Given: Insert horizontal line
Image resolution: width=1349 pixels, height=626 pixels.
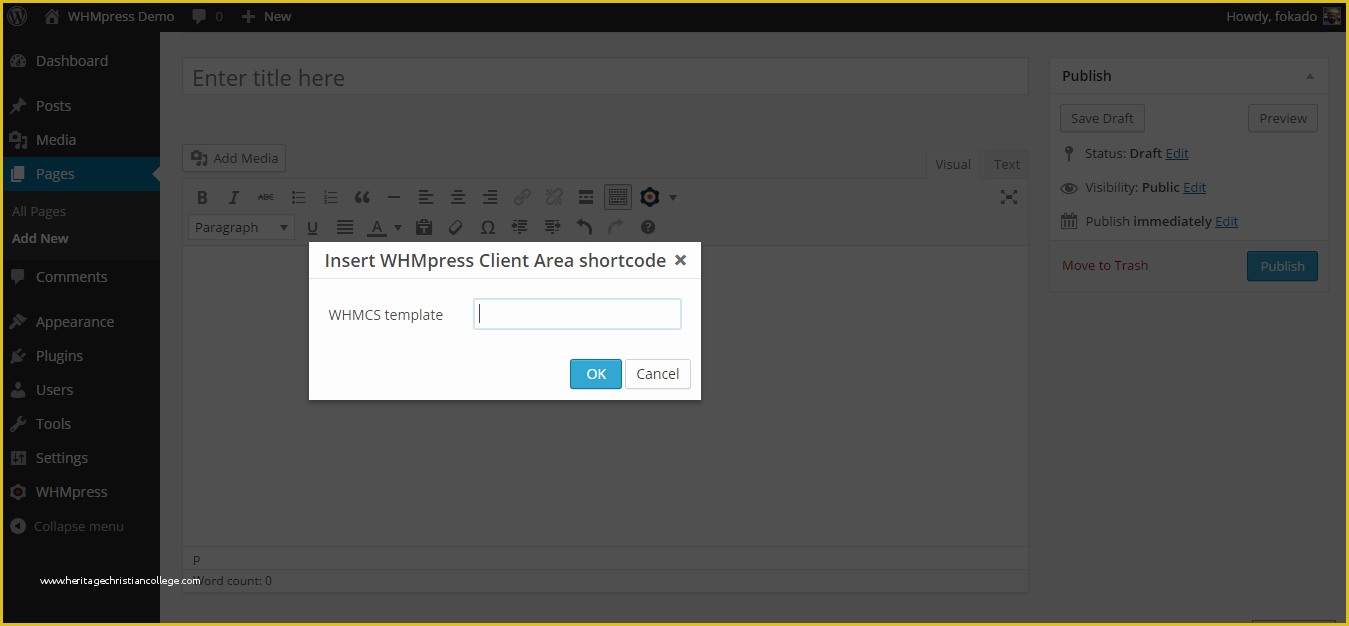Looking at the screenshot, I should point(394,197).
